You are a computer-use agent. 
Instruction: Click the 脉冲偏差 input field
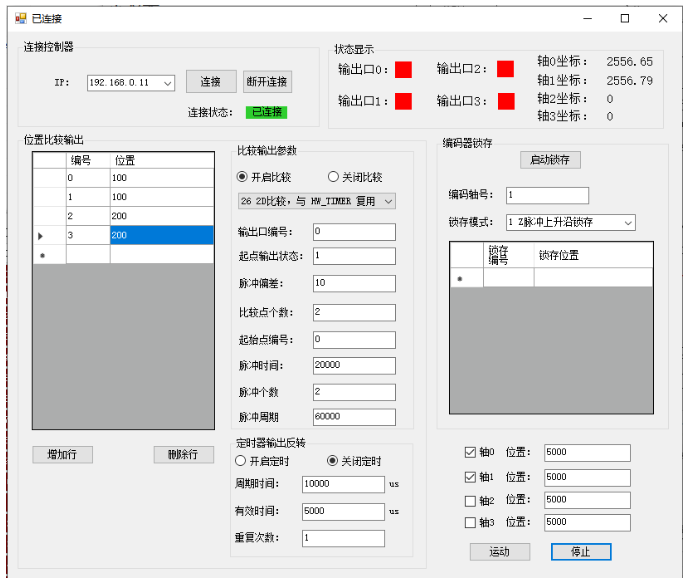tap(354, 283)
